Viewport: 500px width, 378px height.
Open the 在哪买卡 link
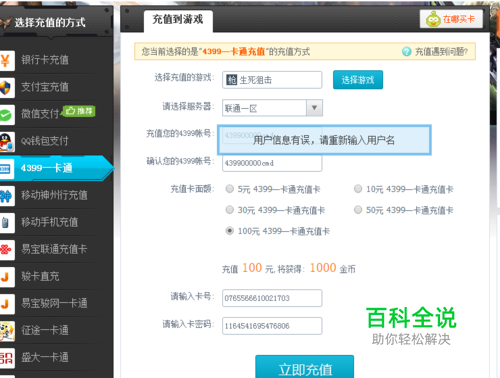pyautogui.click(x=451, y=19)
